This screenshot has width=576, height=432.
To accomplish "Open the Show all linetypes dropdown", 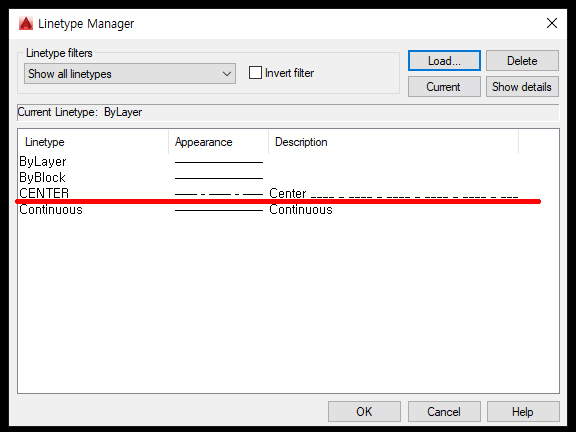I will 130,73.
